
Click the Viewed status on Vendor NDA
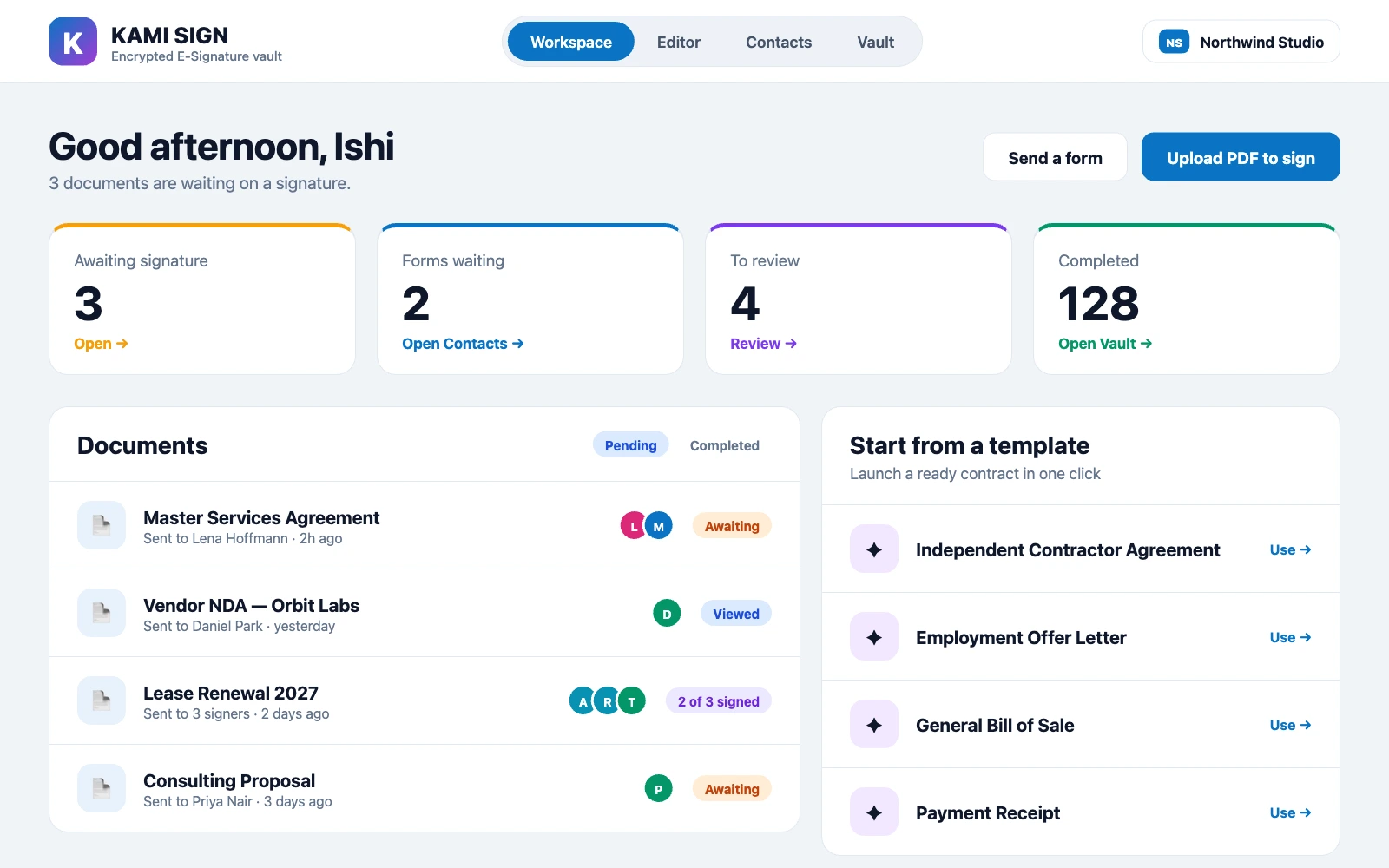[x=736, y=613]
